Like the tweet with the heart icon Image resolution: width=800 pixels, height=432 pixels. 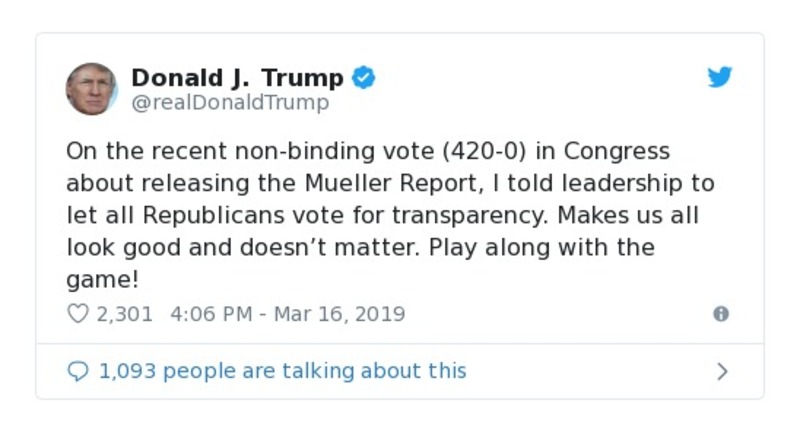77,314
